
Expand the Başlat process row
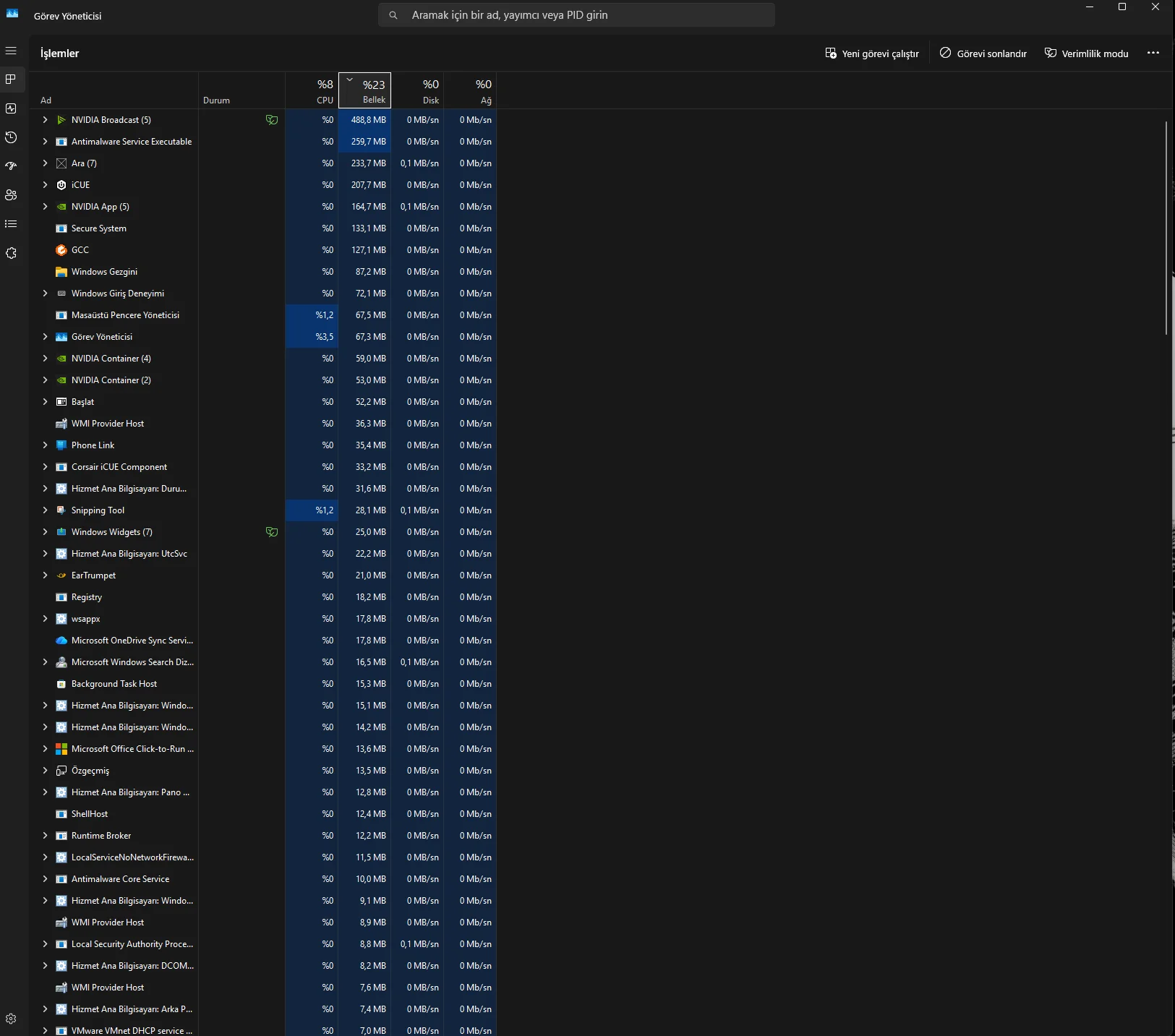(x=45, y=402)
